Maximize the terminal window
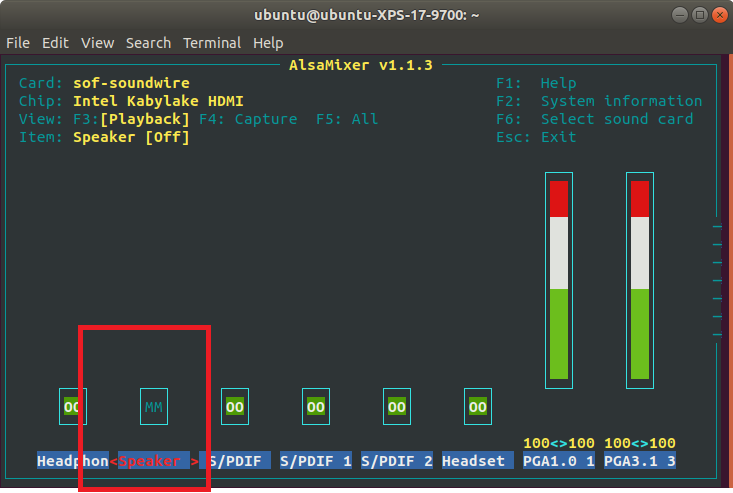The width and height of the screenshot is (733, 493). click(x=700, y=15)
